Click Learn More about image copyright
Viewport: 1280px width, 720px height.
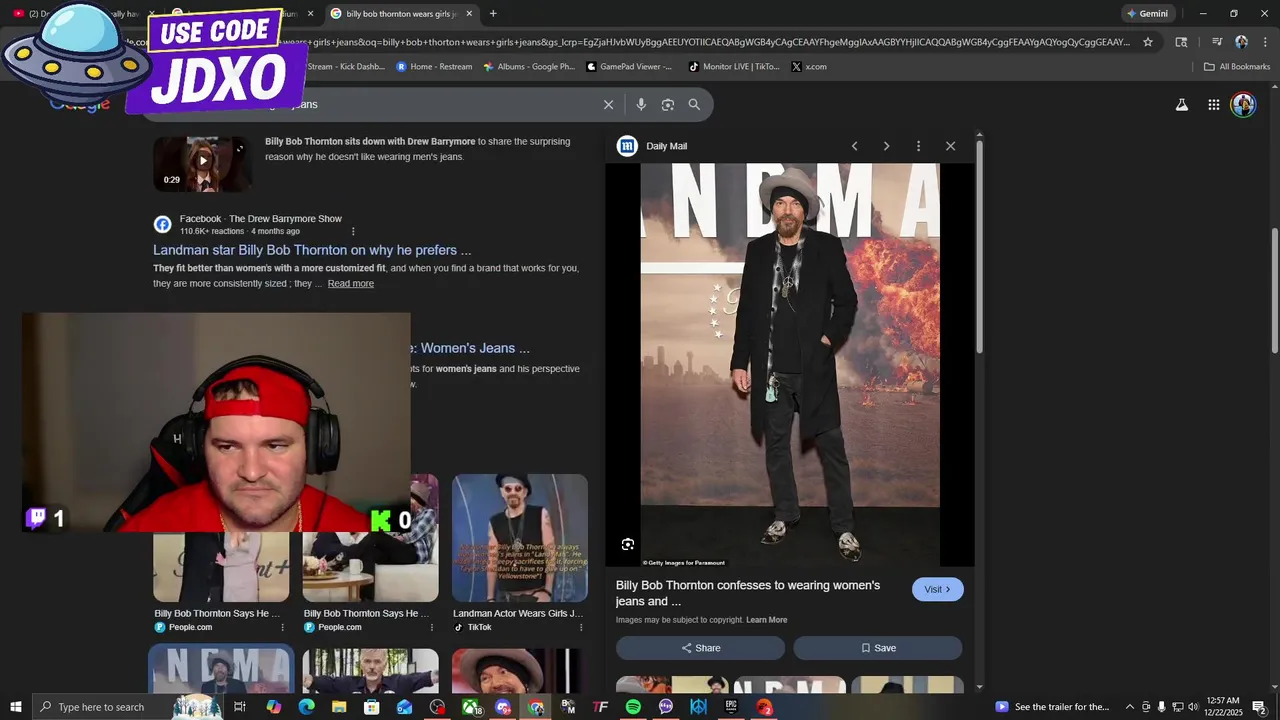(767, 620)
